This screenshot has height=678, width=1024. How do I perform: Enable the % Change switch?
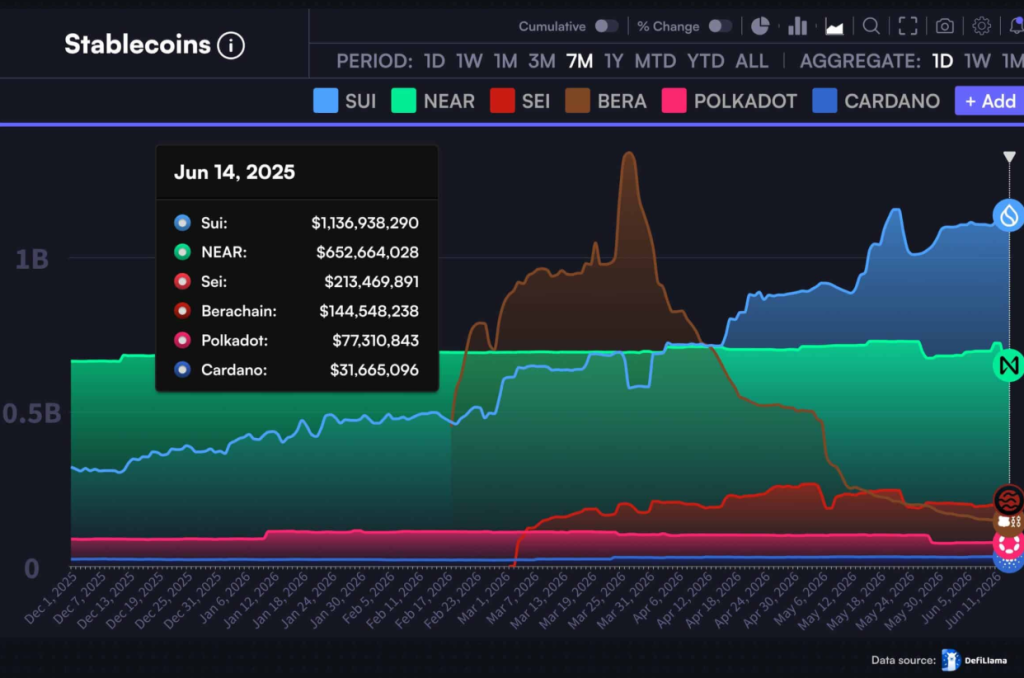click(720, 26)
